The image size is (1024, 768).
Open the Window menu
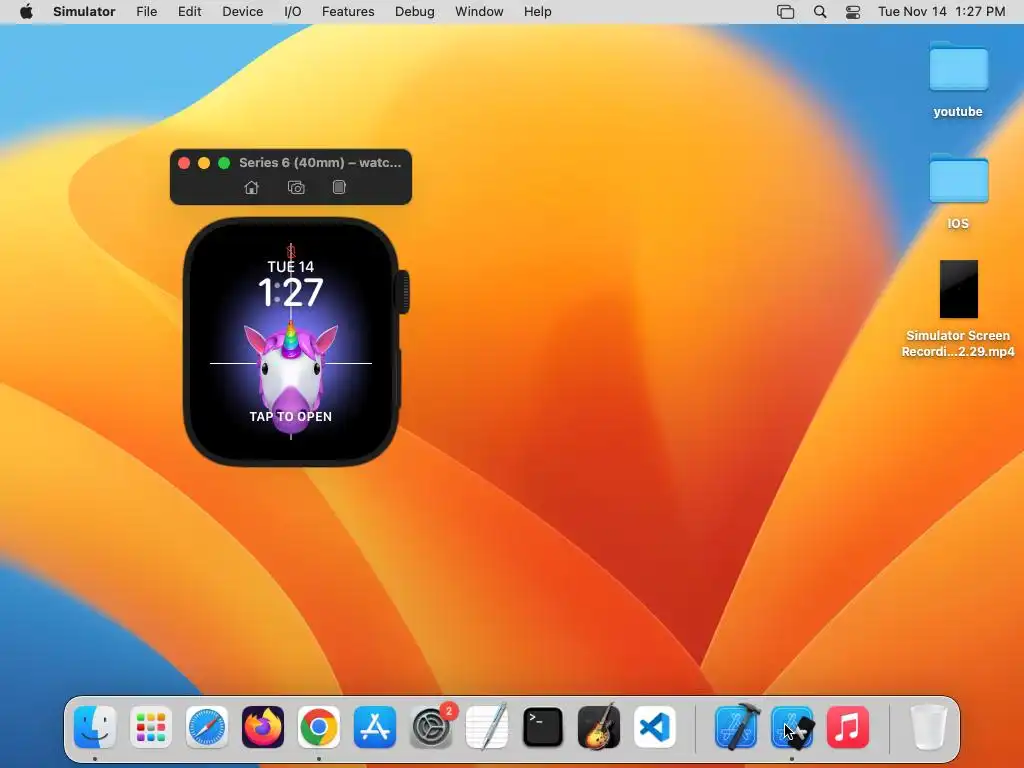click(479, 12)
